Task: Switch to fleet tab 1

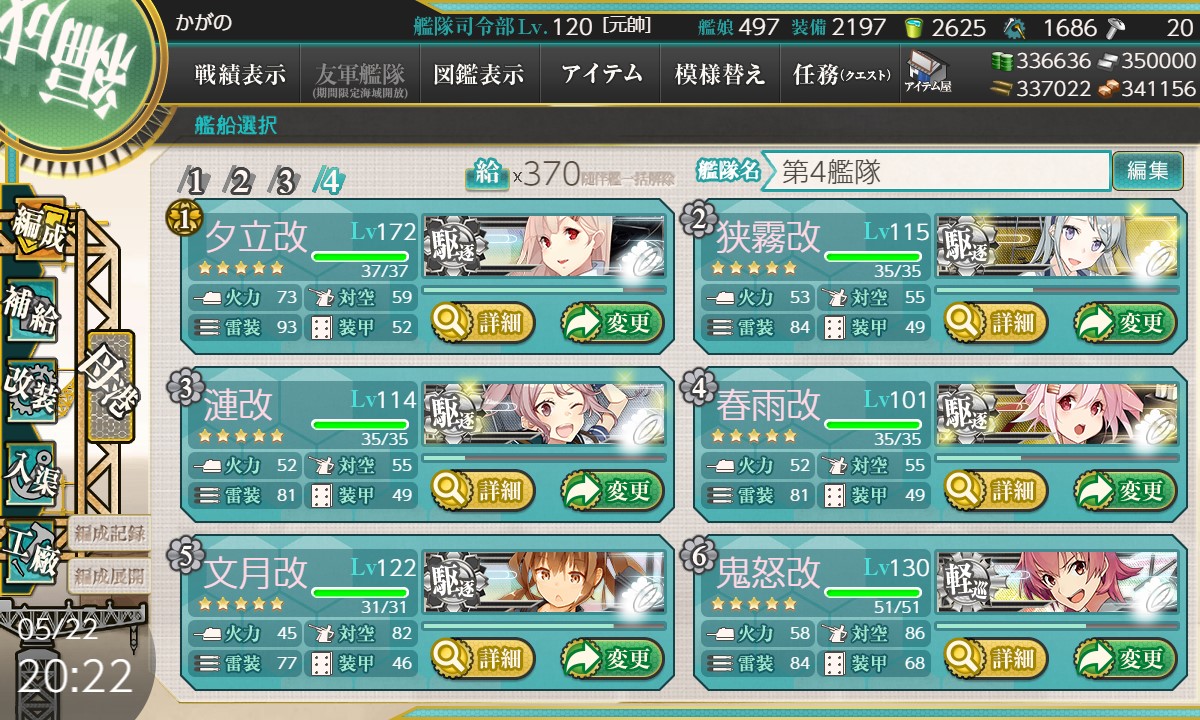Action: (x=197, y=181)
